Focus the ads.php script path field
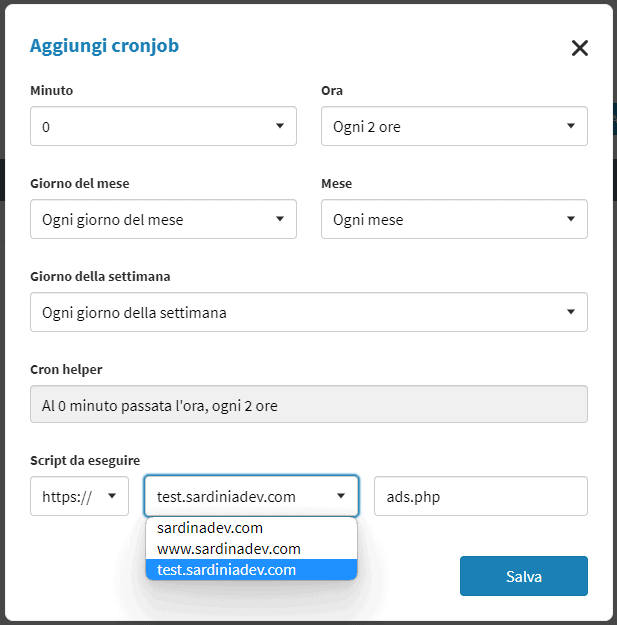 480,495
